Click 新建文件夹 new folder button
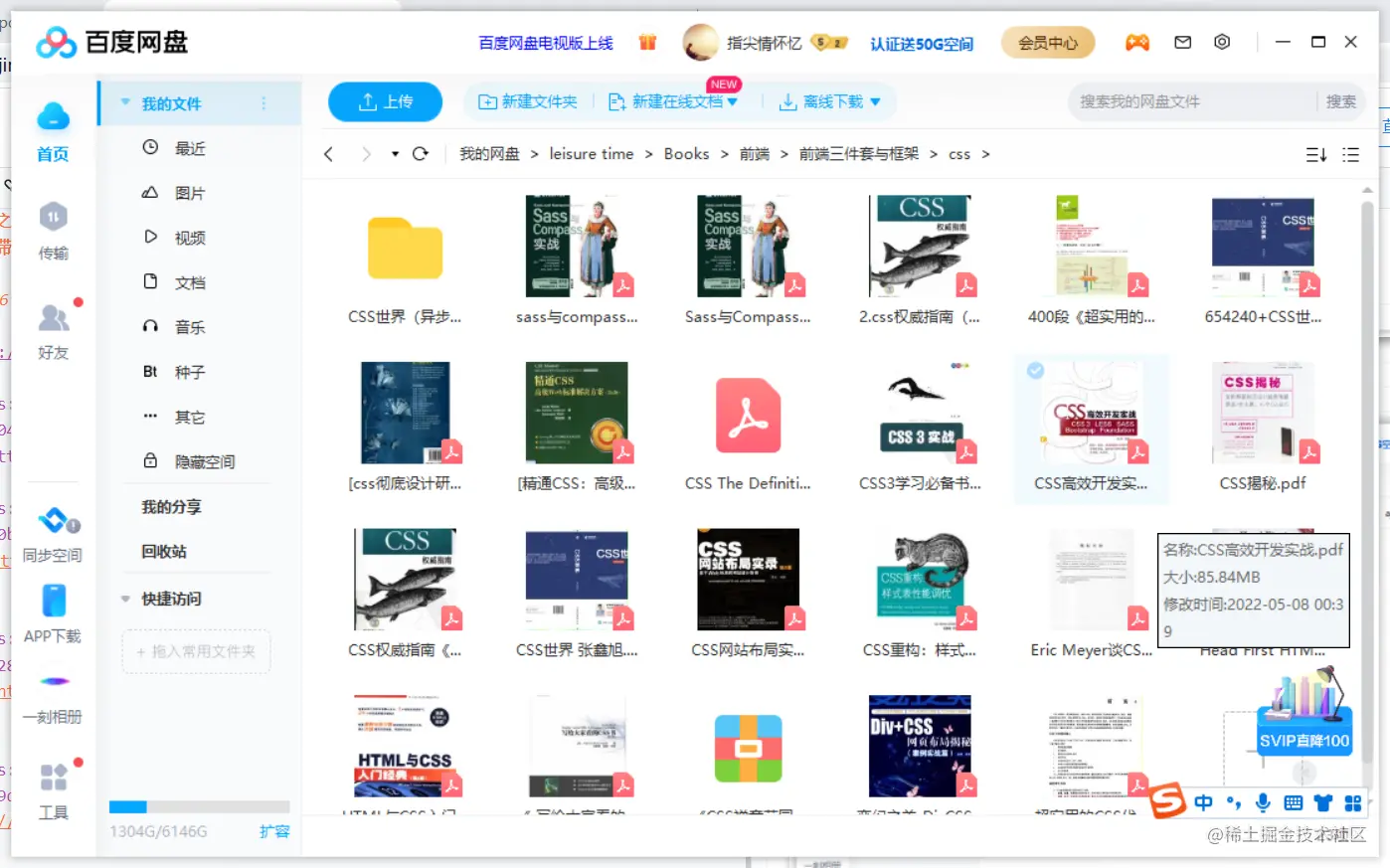 click(x=528, y=101)
